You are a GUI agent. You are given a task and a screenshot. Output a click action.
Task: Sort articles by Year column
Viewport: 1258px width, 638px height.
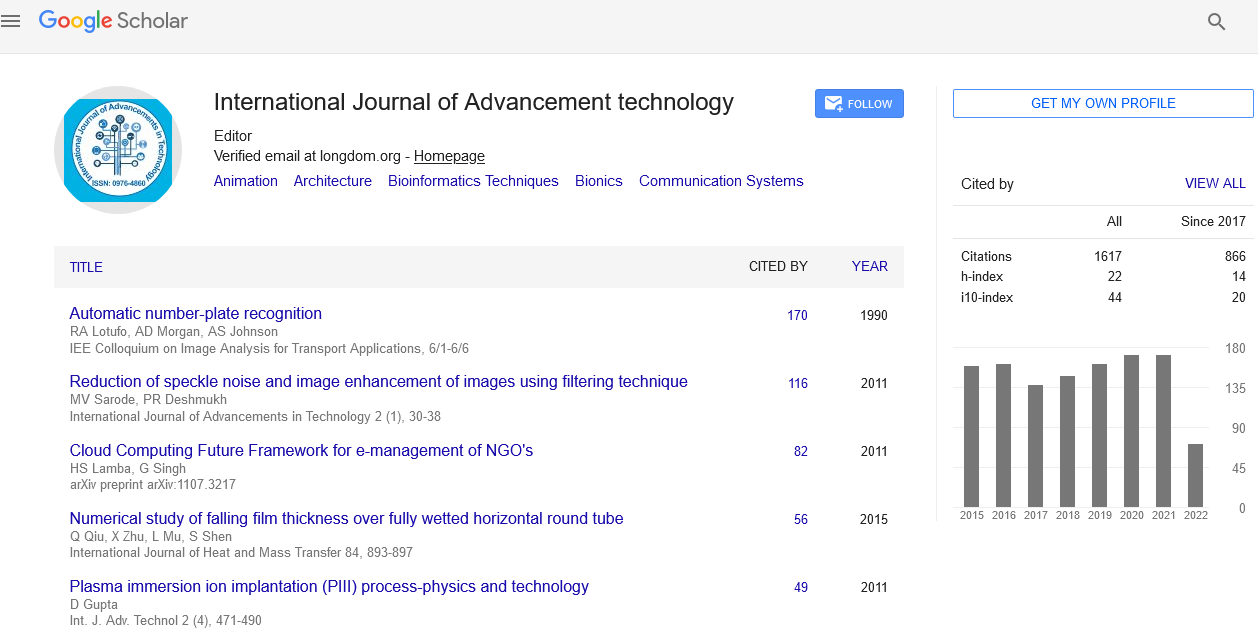coord(869,266)
